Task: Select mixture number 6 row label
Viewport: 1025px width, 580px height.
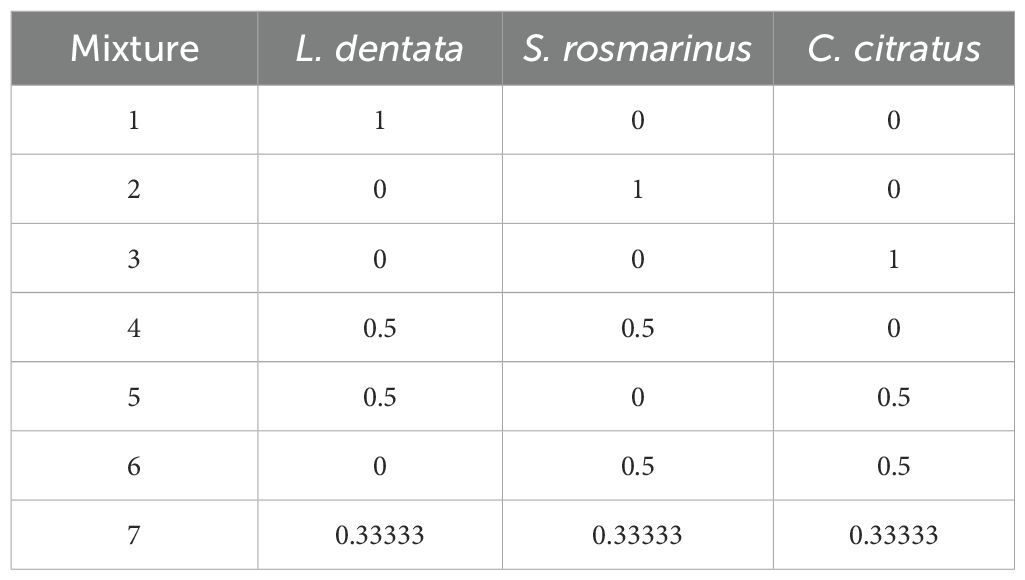Action: [134, 466]
